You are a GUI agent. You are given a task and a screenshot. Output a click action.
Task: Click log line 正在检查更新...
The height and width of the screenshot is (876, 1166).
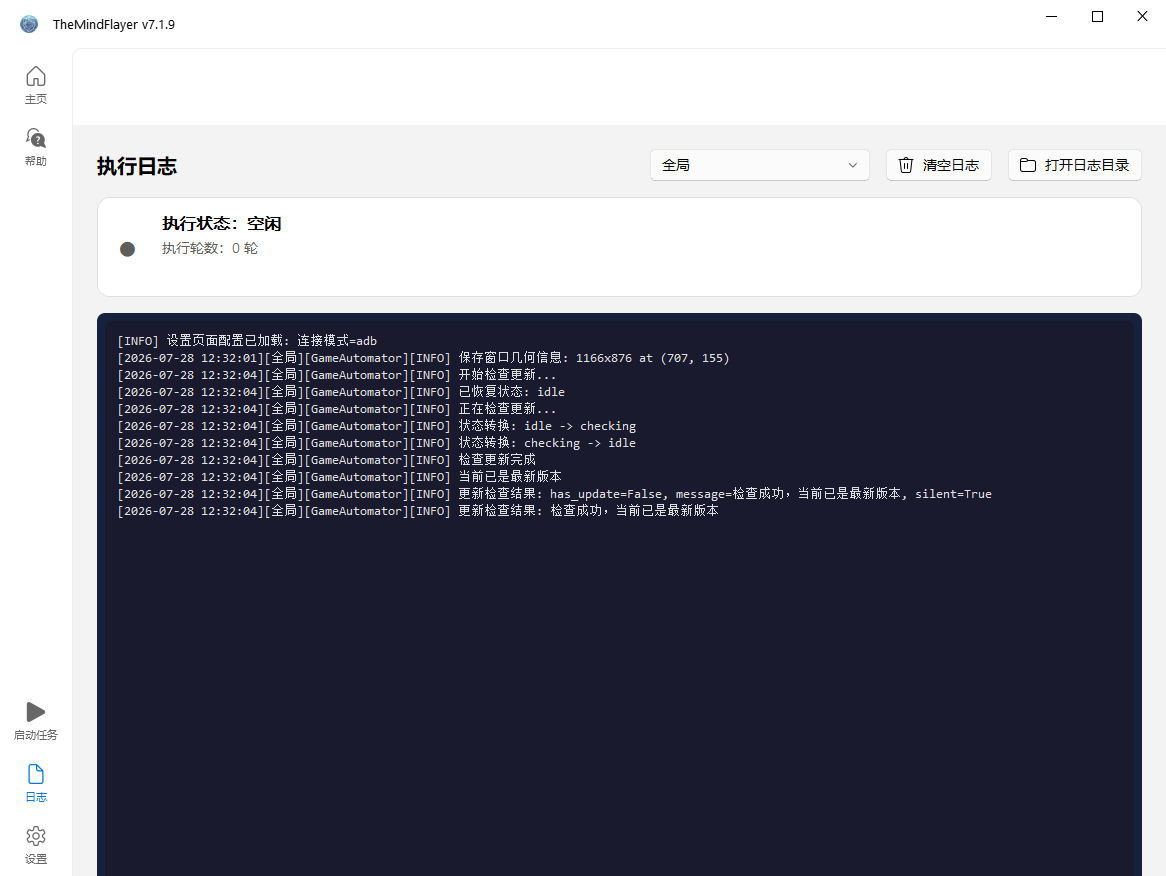click(x=337, y=409)
